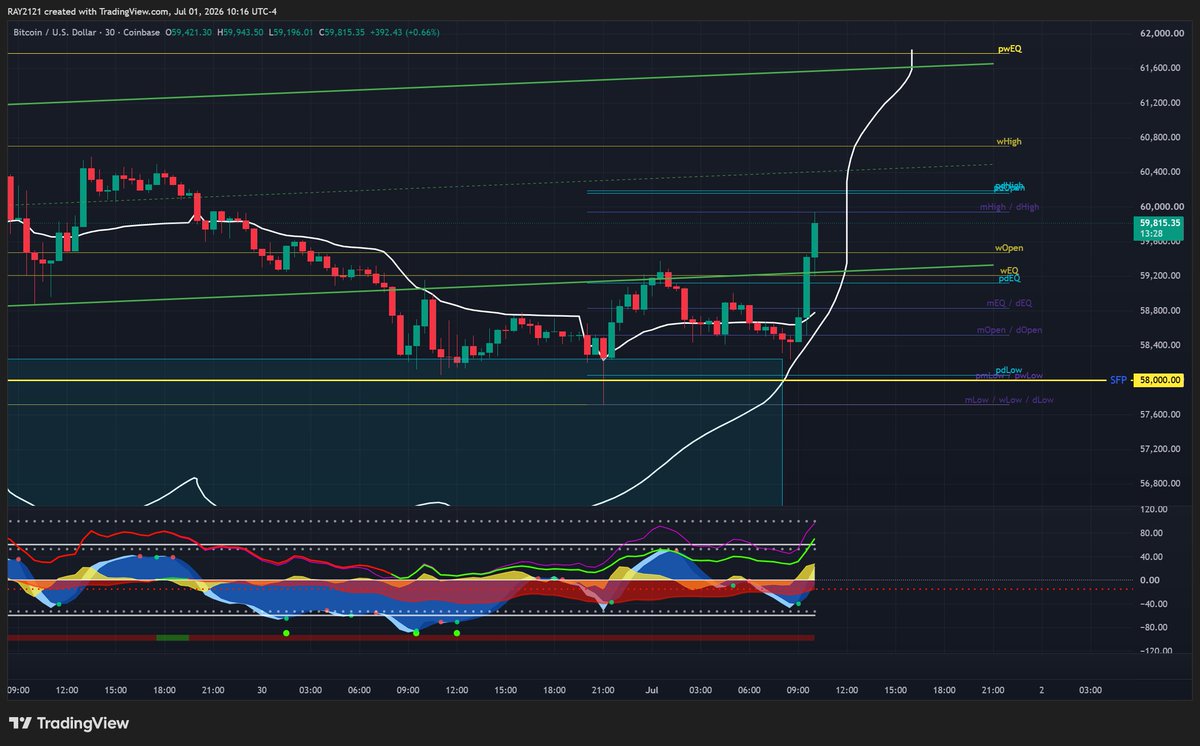Click 62,000.00 on the price axis

[1160, 33]
